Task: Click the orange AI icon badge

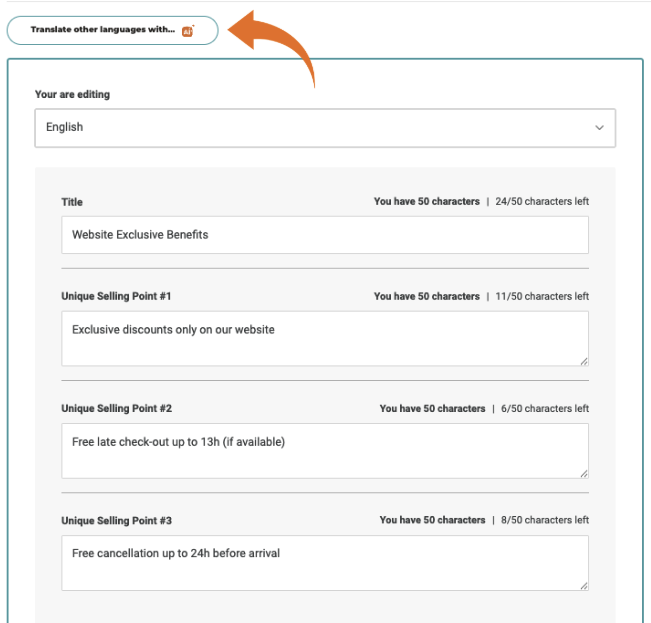Action: [187, 31]
